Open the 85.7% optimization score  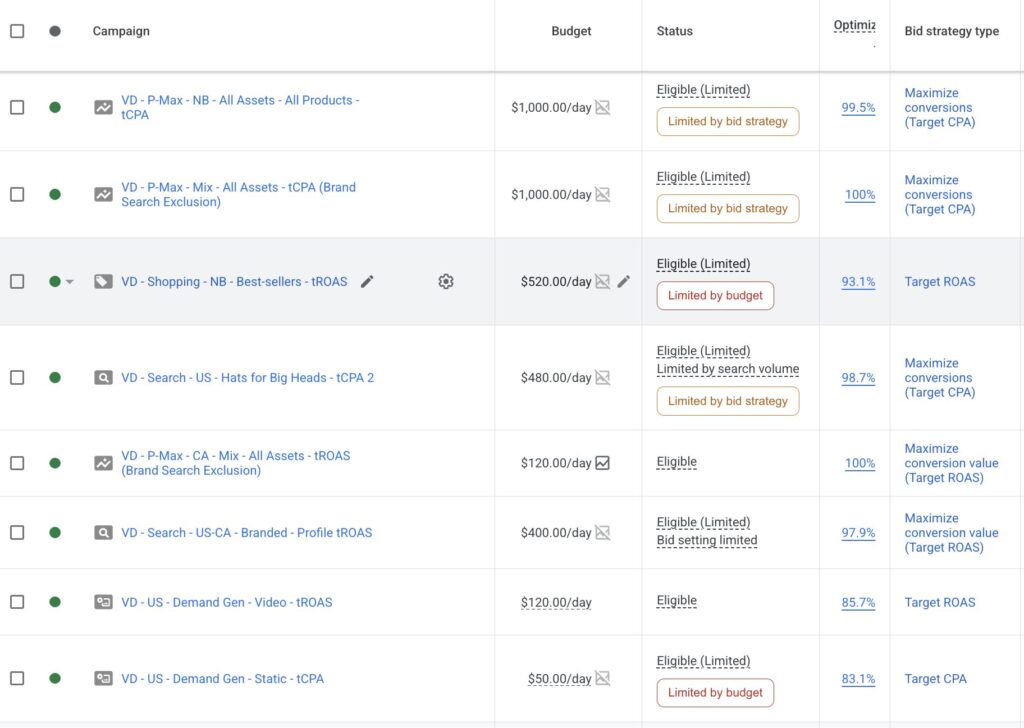click(858, 603)
